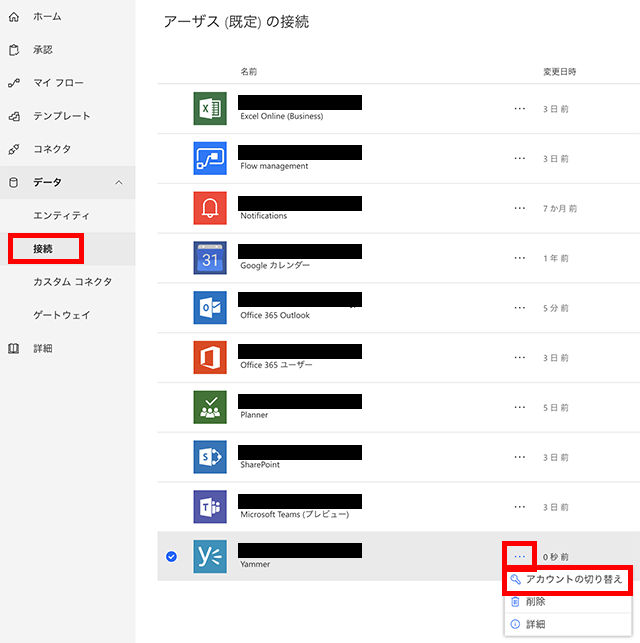Click the Microsoft Teams (プレビュー) label
640x643 pixels.
pos(295,515)
